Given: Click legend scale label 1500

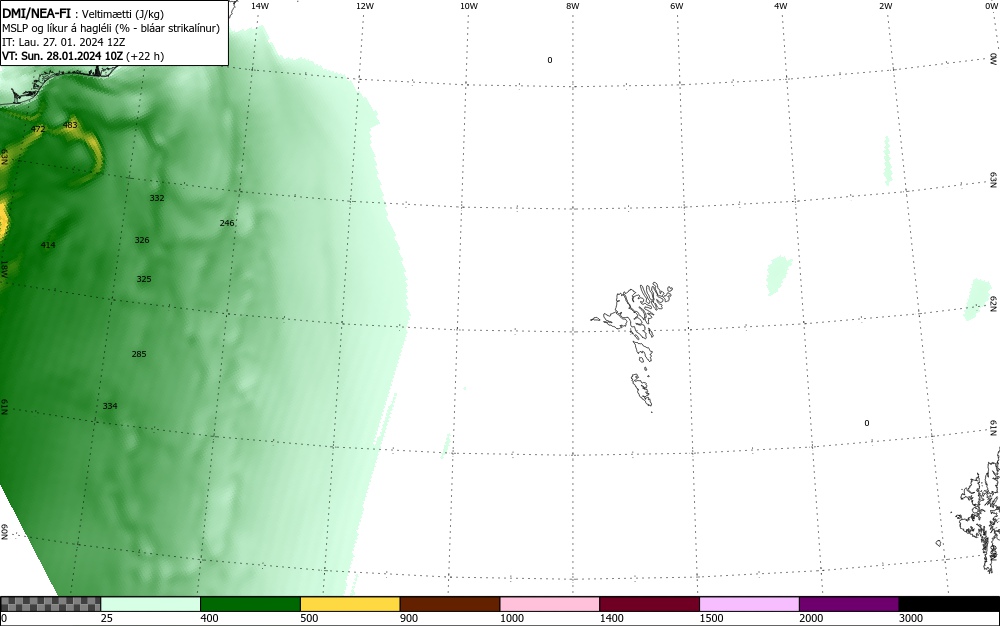Looking at the screenshot, I should click(x=712, y=618).
